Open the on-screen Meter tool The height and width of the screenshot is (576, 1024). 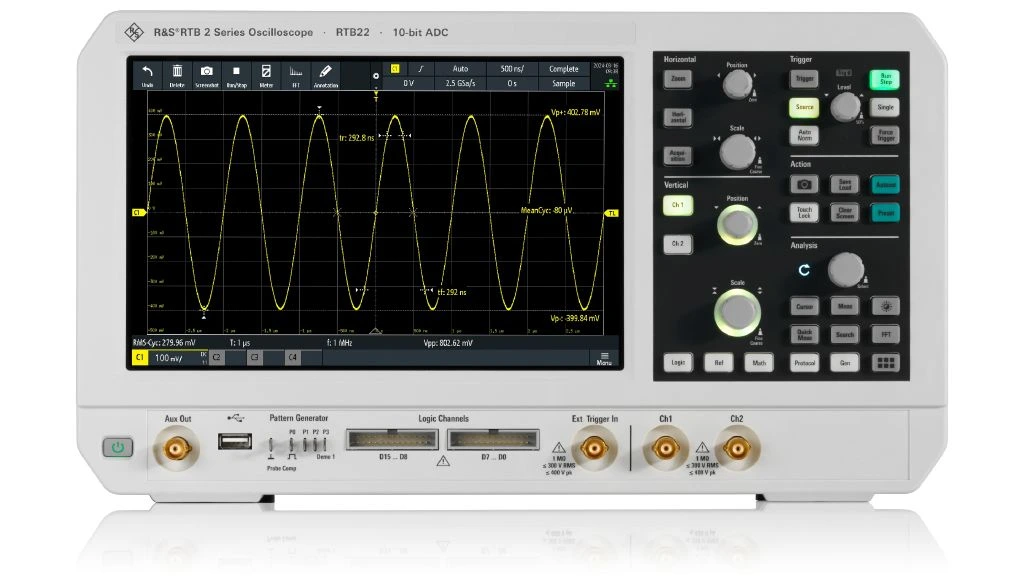coord(266,75)
